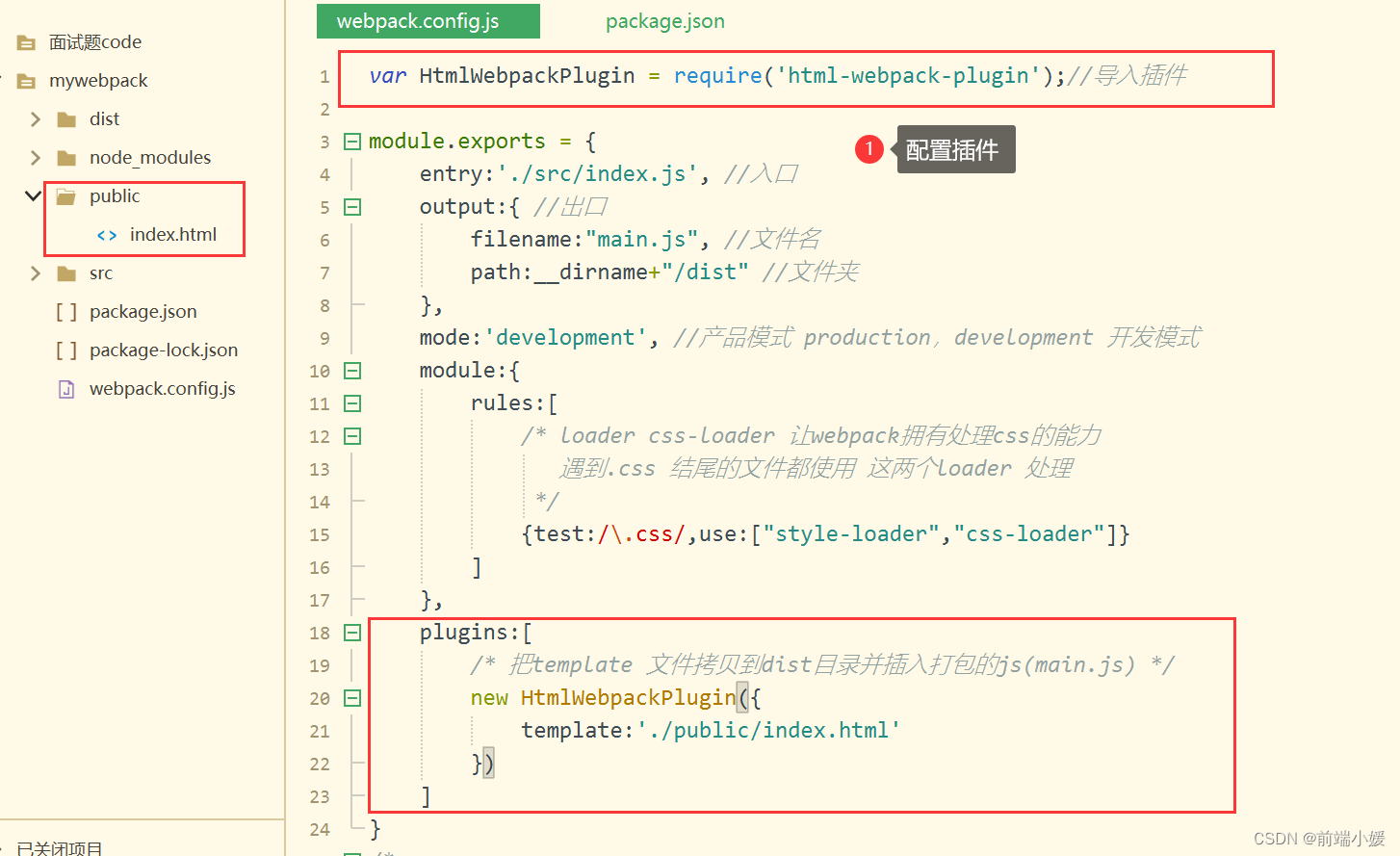Click line number 1 in the gutter

coord(324,77)
